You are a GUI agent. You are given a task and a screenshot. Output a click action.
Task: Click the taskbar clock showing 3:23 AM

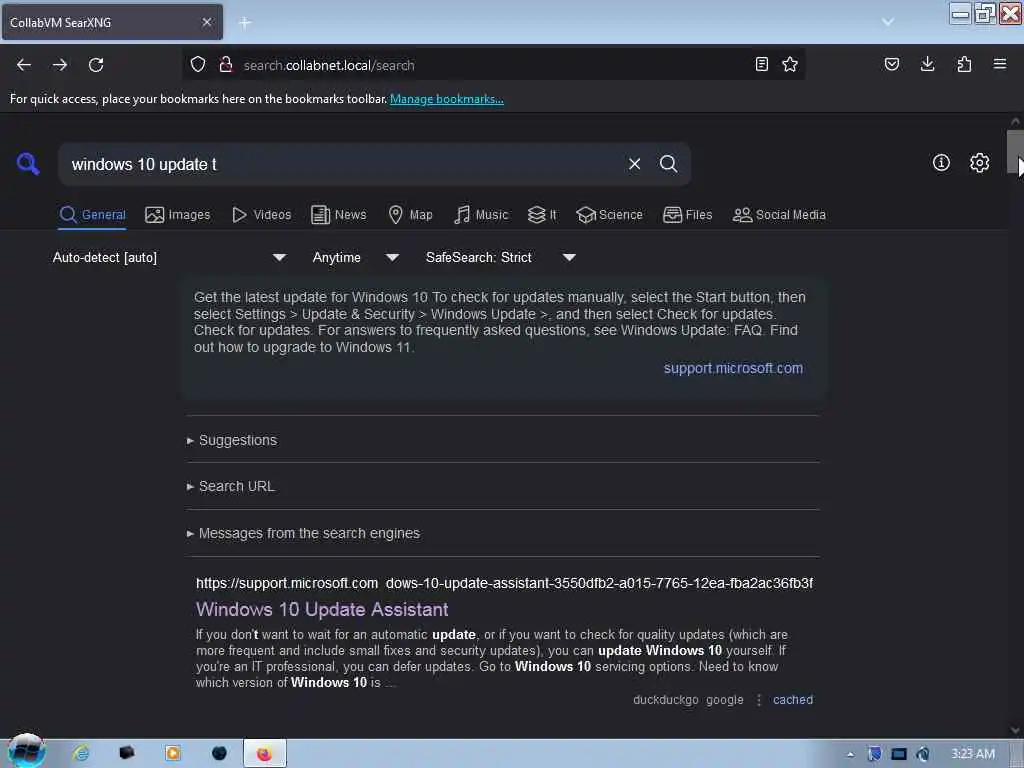coord(973,754)
